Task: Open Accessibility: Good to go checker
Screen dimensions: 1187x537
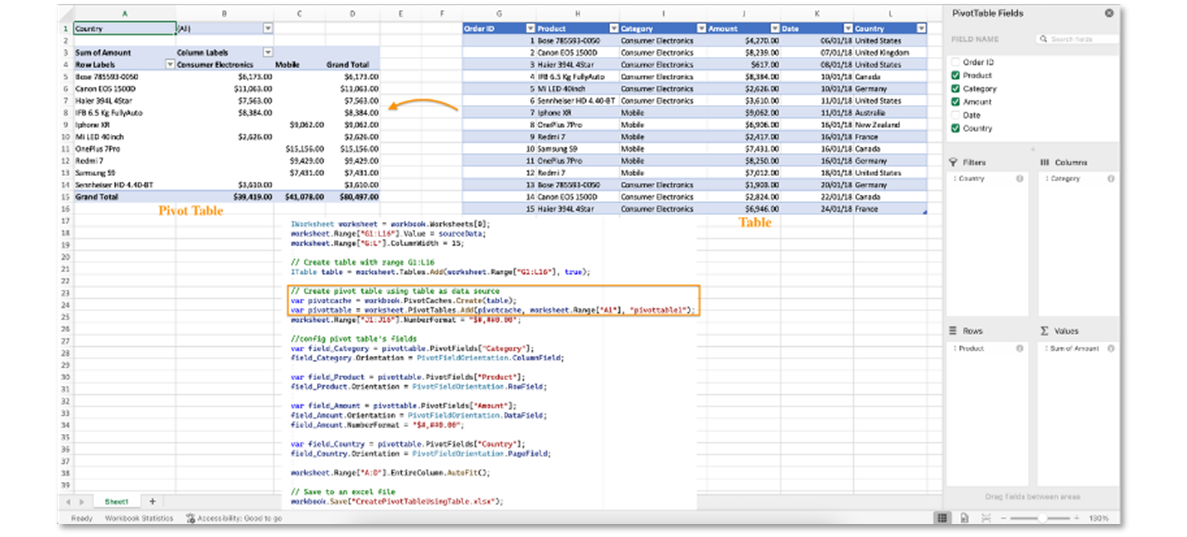Action: (234, 518)
